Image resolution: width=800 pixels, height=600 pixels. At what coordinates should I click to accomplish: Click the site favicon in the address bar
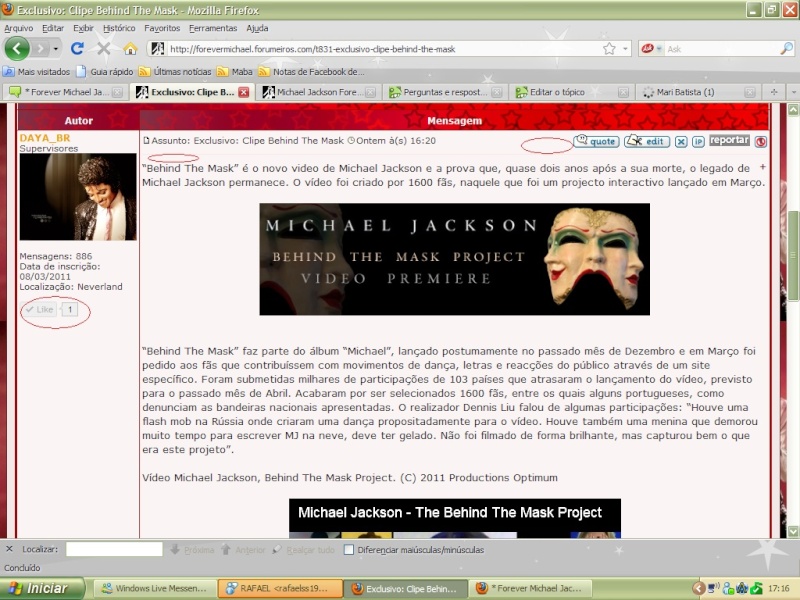coord(158,48)
